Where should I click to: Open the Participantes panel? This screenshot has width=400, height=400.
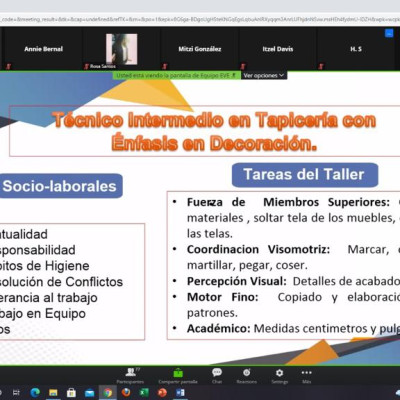(131, 376)
